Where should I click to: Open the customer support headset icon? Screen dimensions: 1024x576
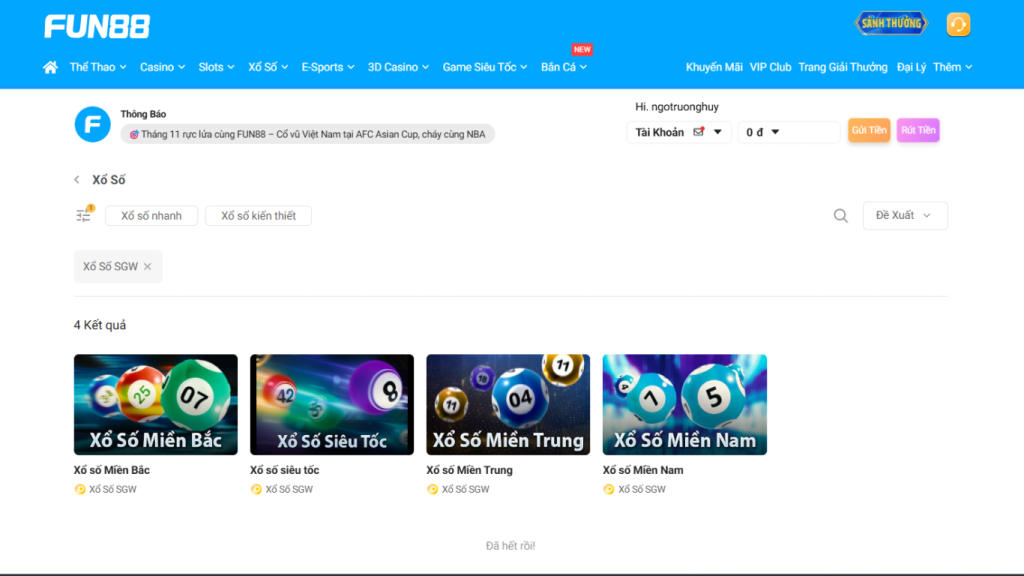pos(958,24)
